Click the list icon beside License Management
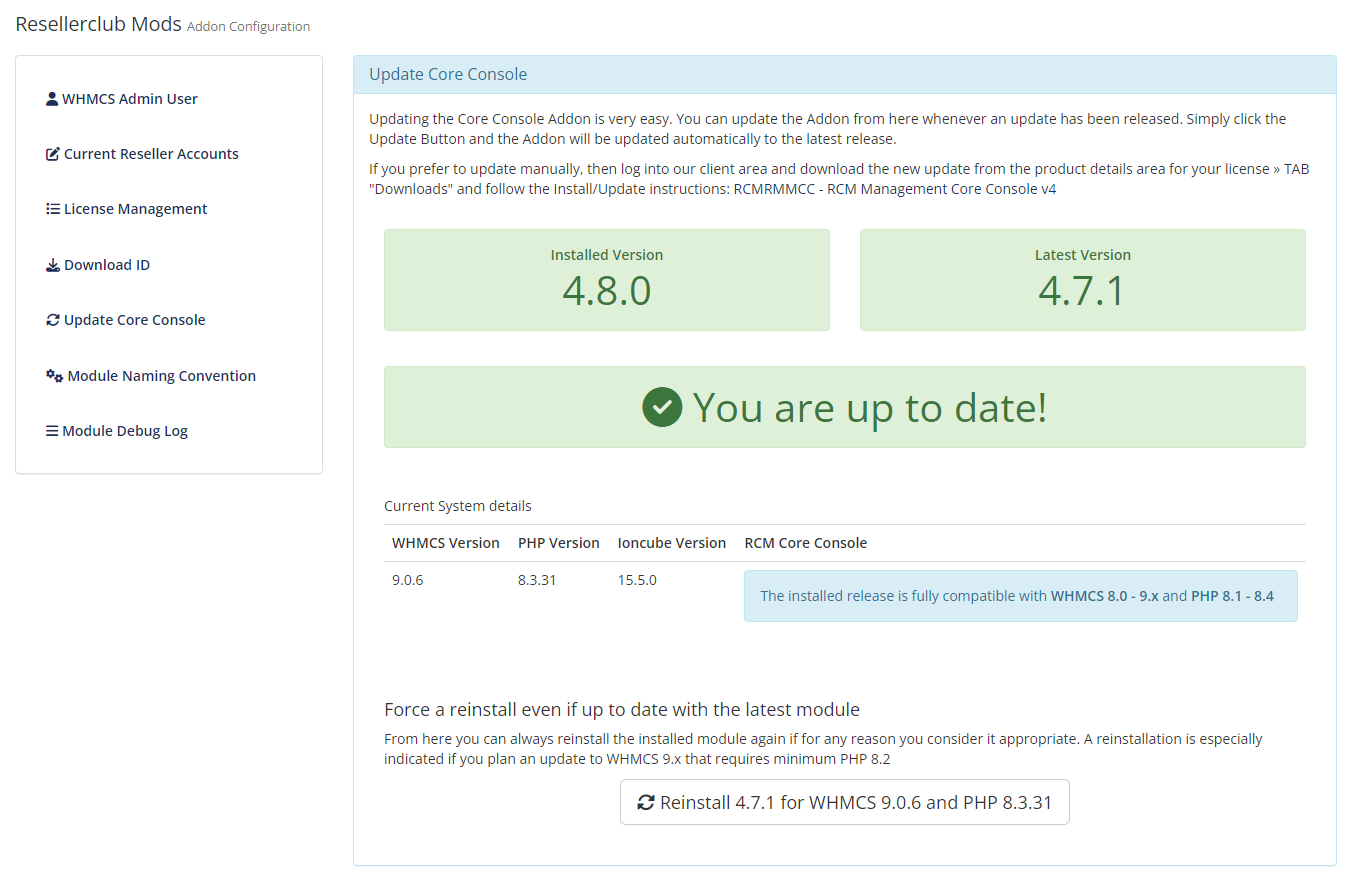The width and height of the screenshot is (1352, 895). [x=53, y=209]
